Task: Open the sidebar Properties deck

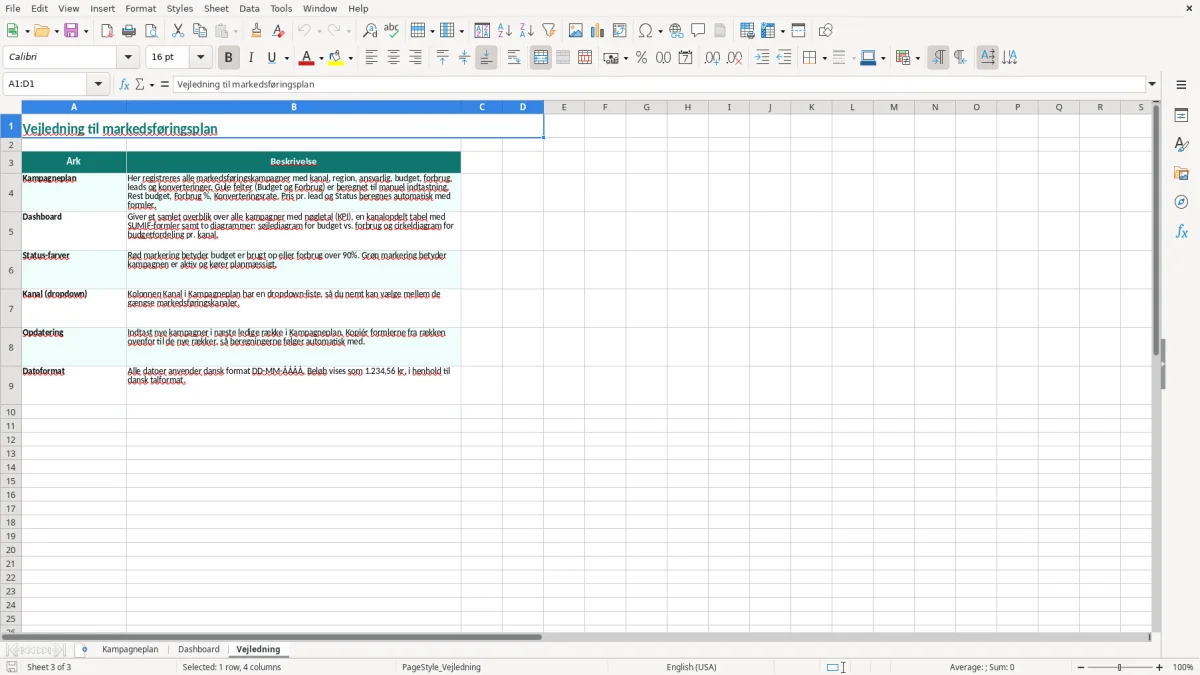Action: (x=1181, y=116)
